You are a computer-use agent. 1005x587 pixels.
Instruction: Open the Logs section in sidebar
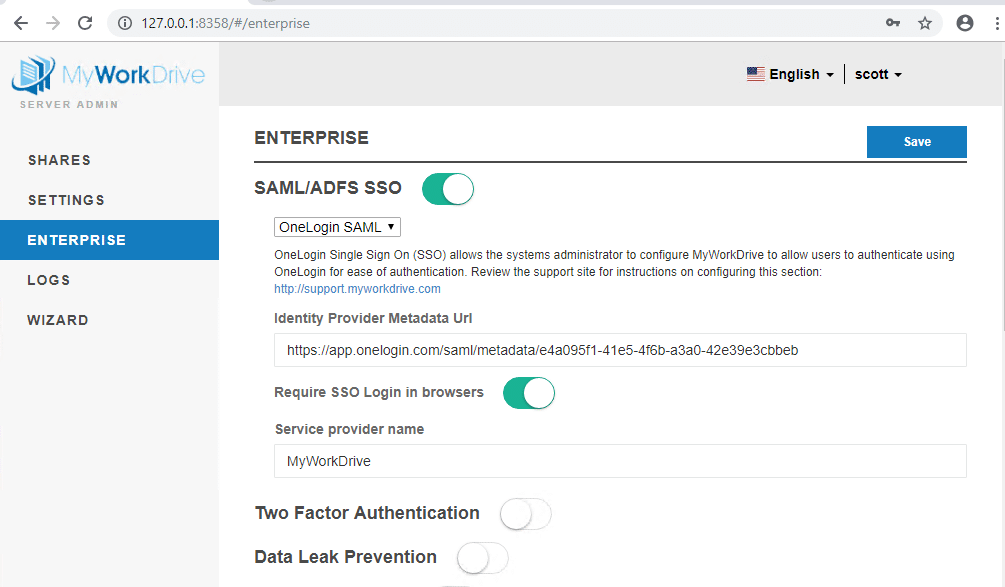point(49,280)
